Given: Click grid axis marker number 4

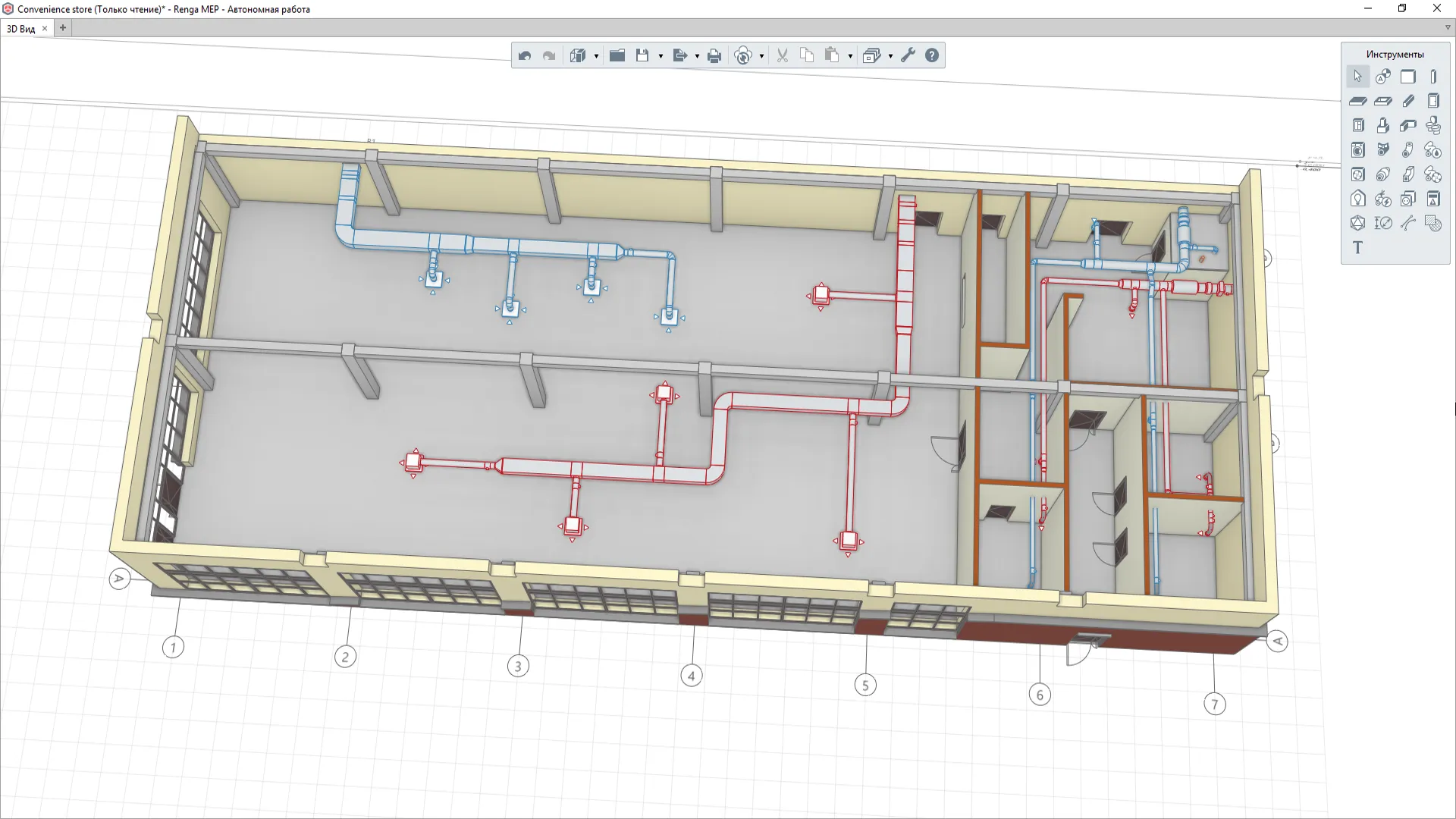Looking at the screenshot, I should pyautogui.click(x=691, y=676).
